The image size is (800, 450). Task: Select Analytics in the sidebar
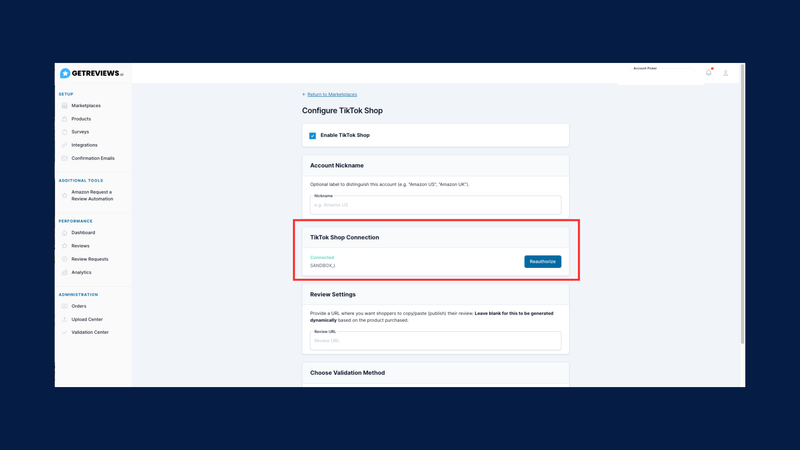(81, 272)
